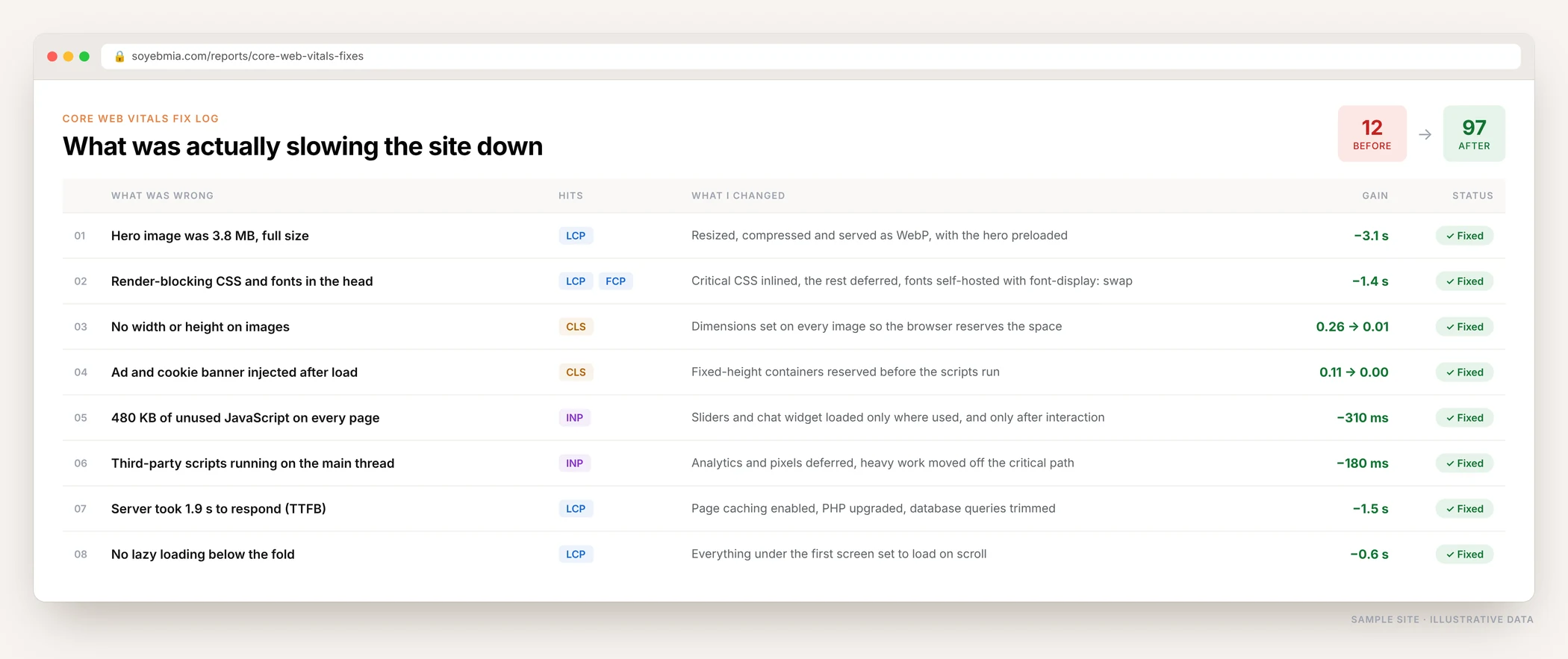Click the '0.26 → 0.01' gain value

(1352, 327)
